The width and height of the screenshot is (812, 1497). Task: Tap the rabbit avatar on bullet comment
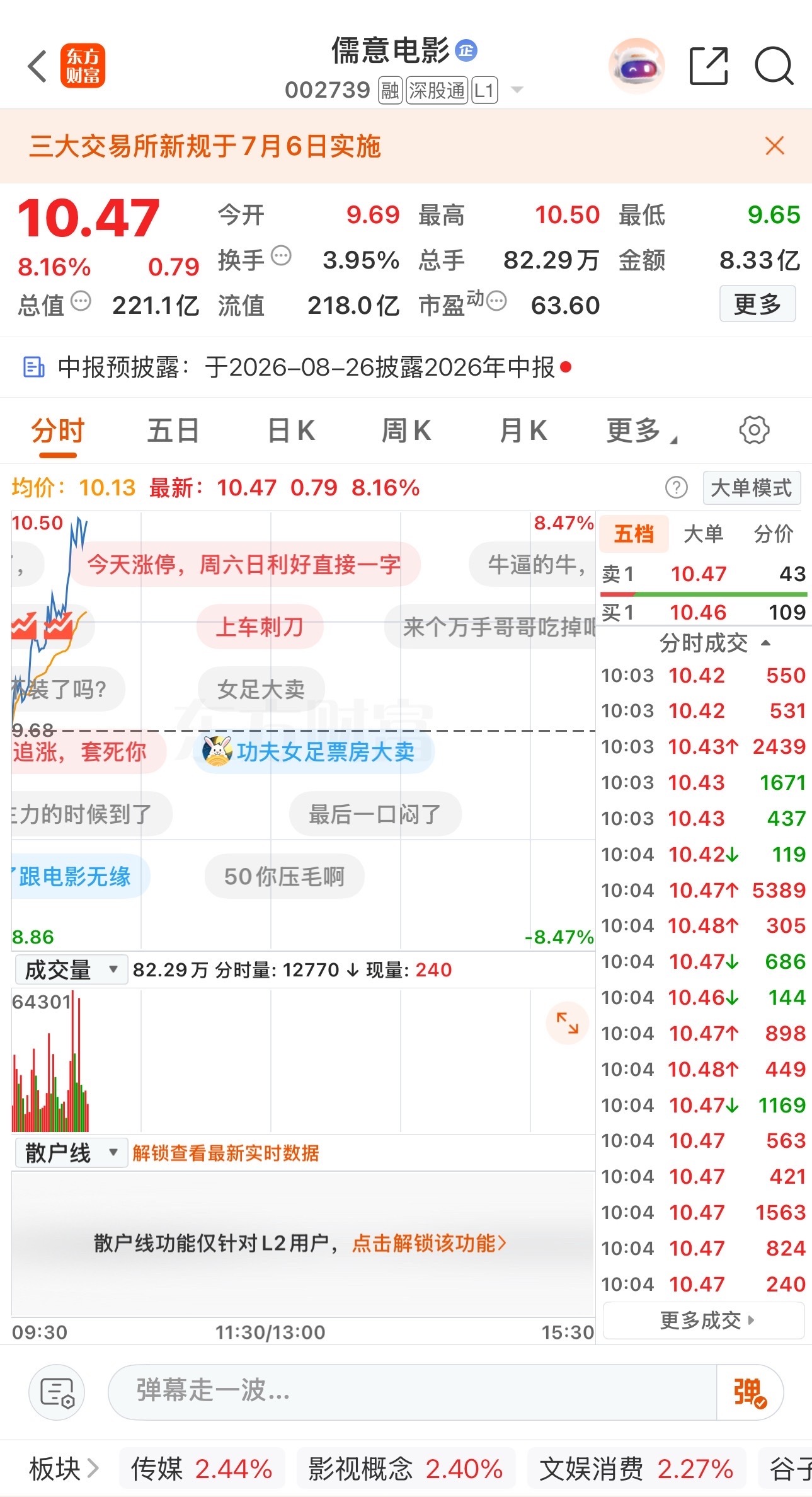[217, 751]
